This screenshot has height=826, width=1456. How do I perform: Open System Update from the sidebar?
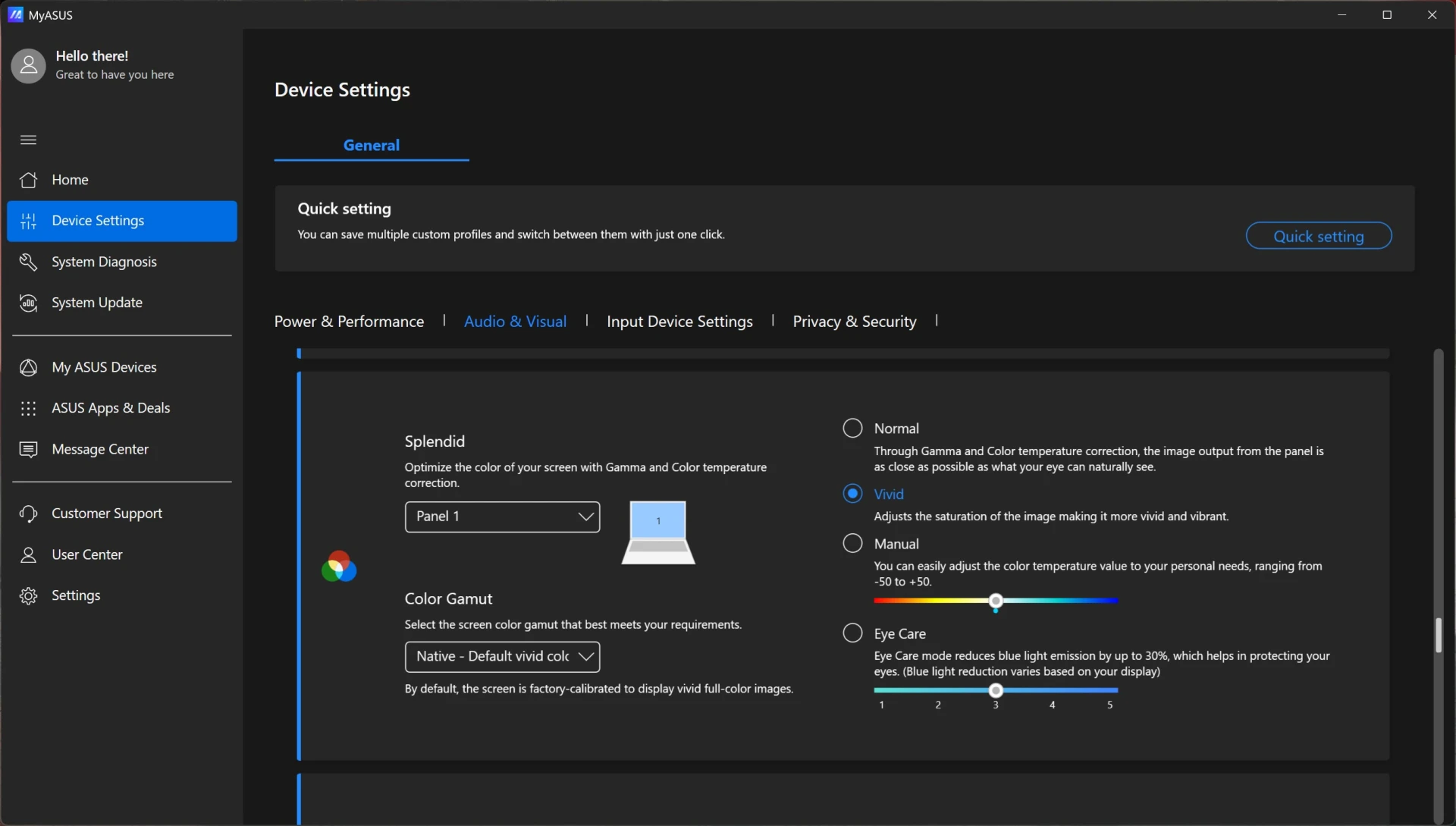click(x=122, y=303)
